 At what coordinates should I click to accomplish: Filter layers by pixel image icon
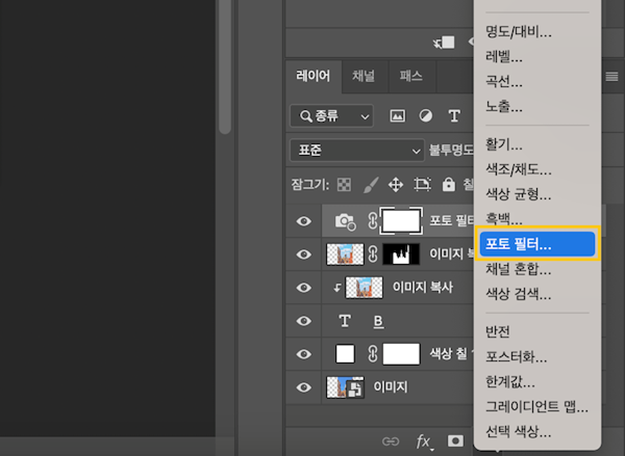pyautogui.click(x=397, y=116)
